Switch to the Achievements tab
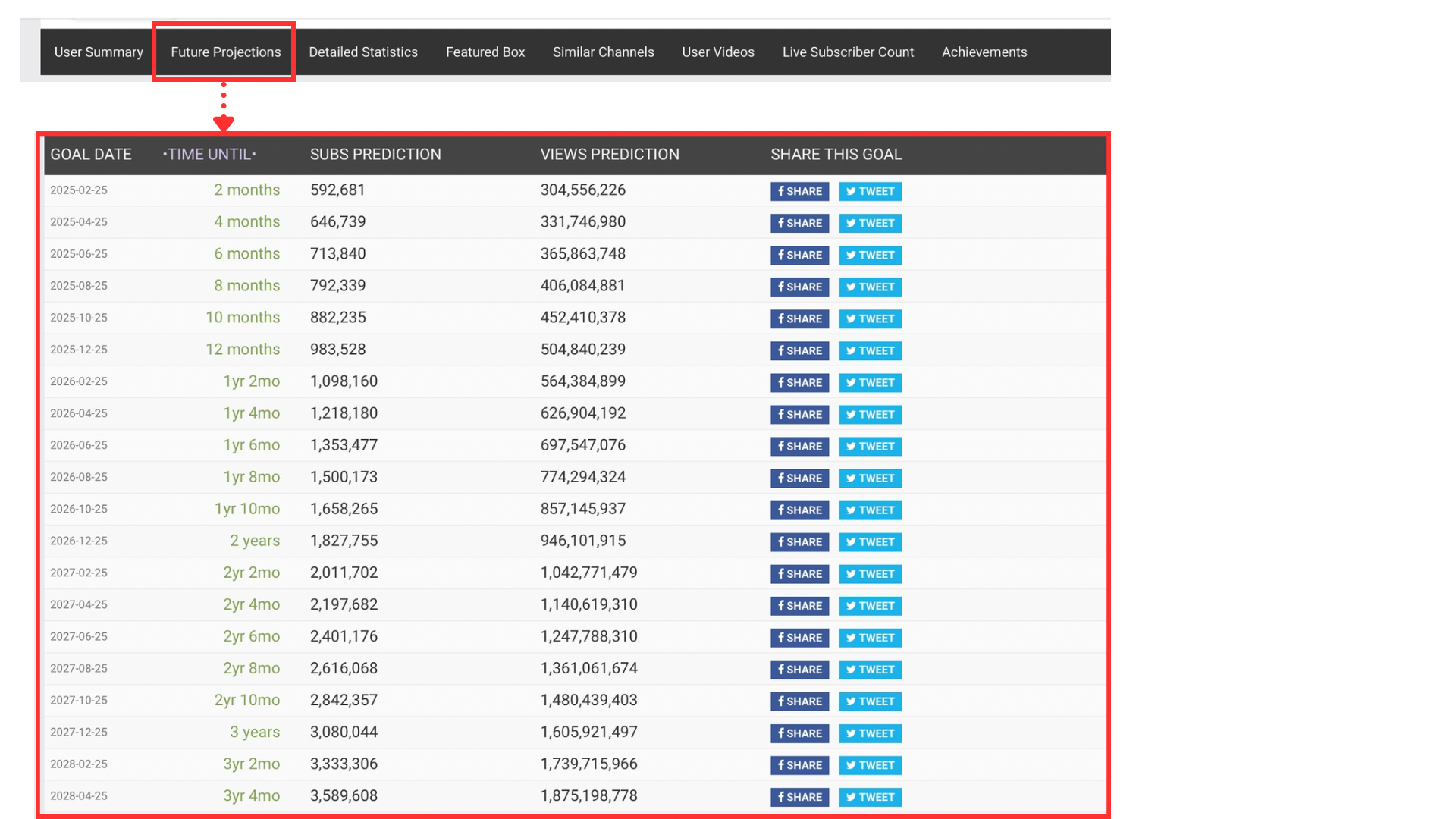The height and width of the screenshot is (819, 1456). (x=984, y=52)
